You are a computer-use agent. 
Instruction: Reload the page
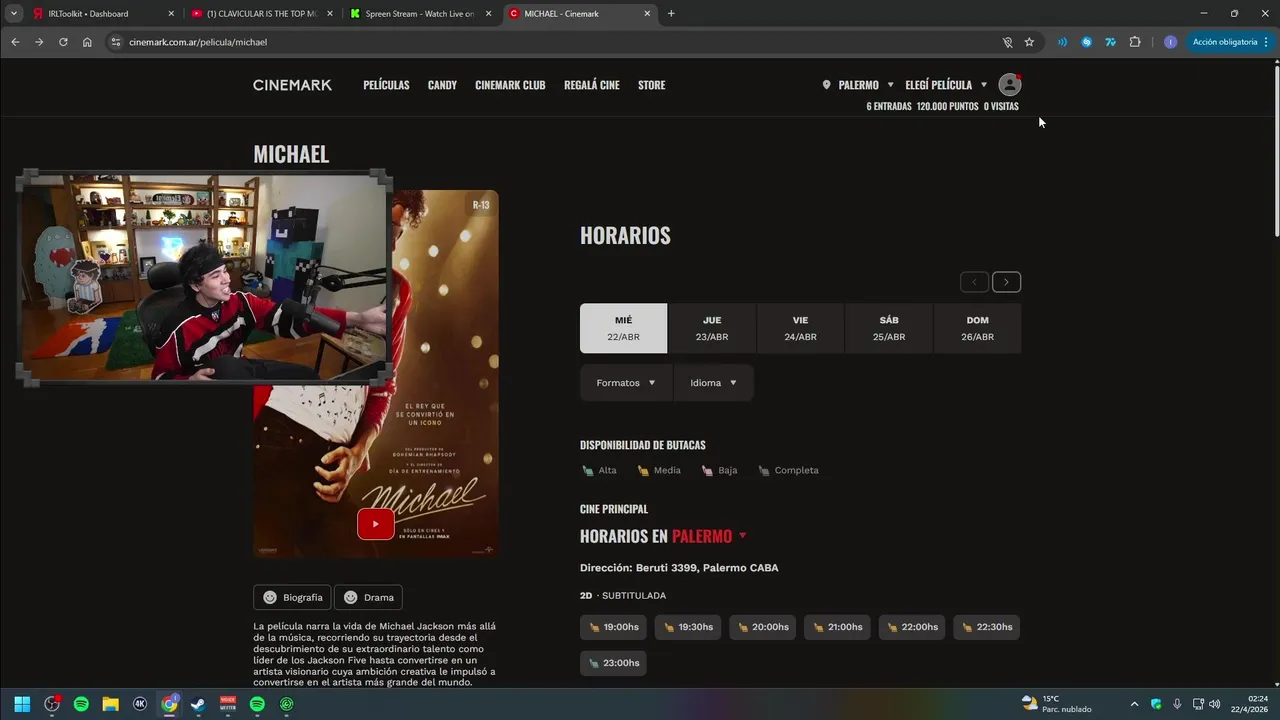pos(63,42)
